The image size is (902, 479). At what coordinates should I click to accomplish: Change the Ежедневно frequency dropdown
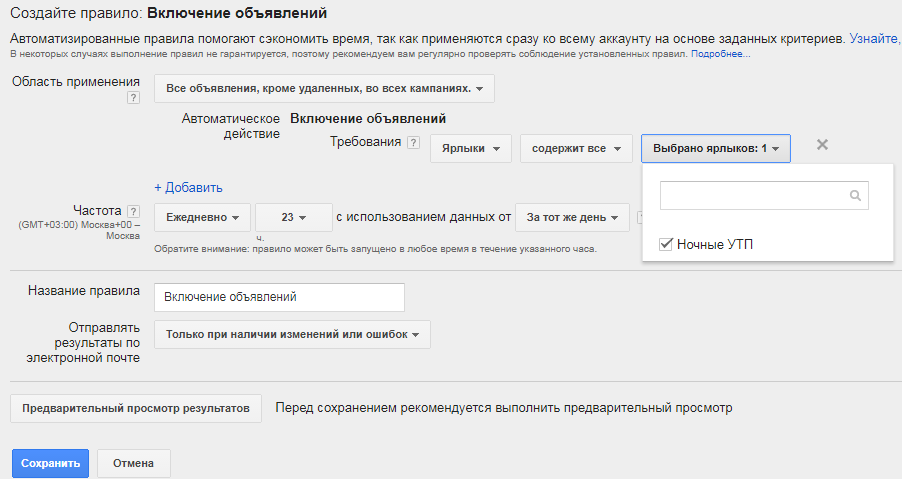coord(202,217)
